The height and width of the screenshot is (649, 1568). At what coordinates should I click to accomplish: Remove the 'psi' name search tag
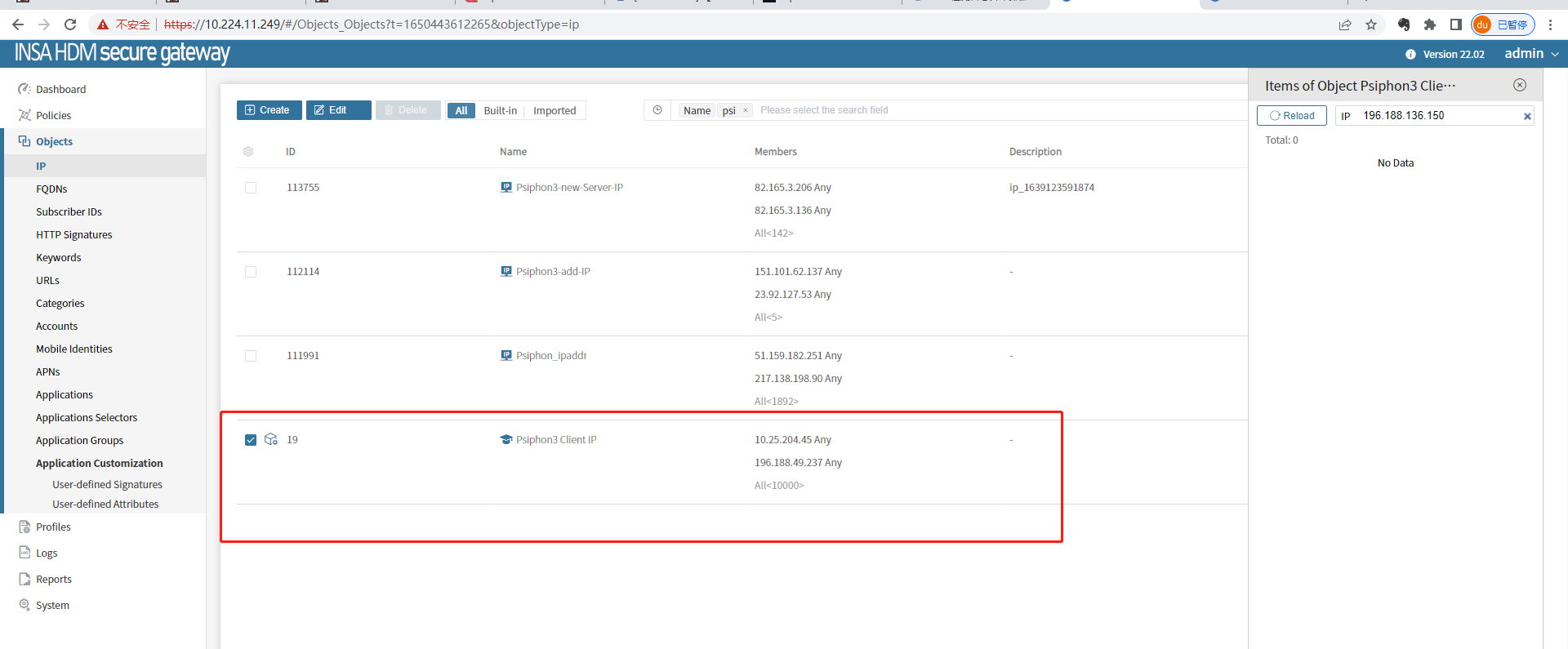click(745, 111)
